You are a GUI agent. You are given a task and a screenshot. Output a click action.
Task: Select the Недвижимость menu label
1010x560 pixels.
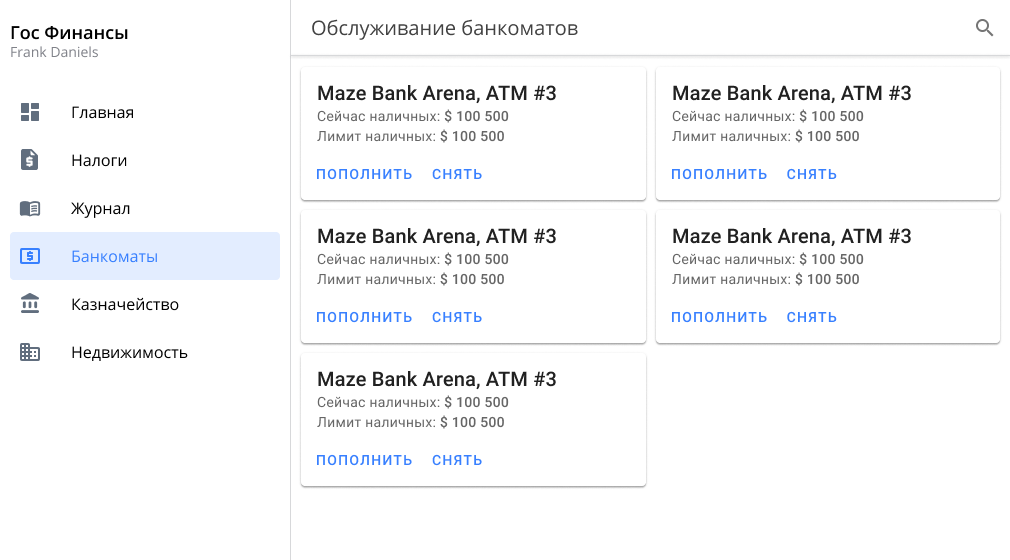click(129, 352)
